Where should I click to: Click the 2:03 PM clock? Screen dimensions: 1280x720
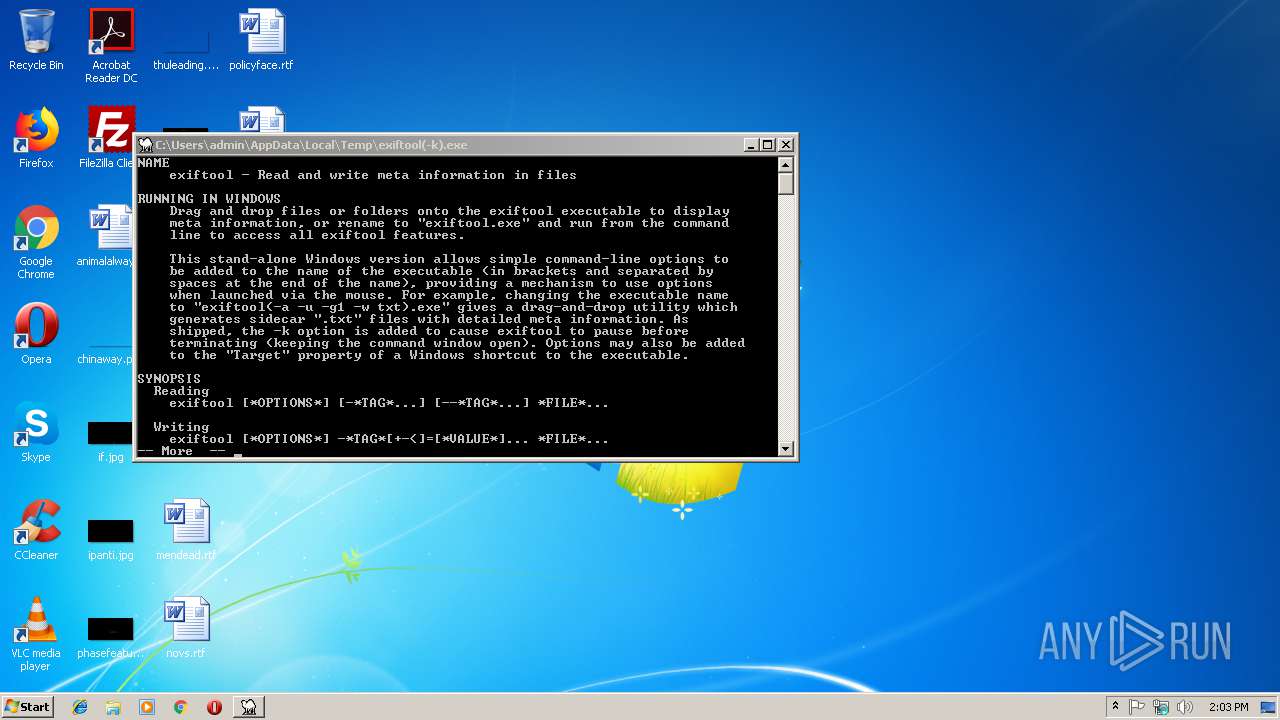pyautogui.click(x=1228, y=707)
